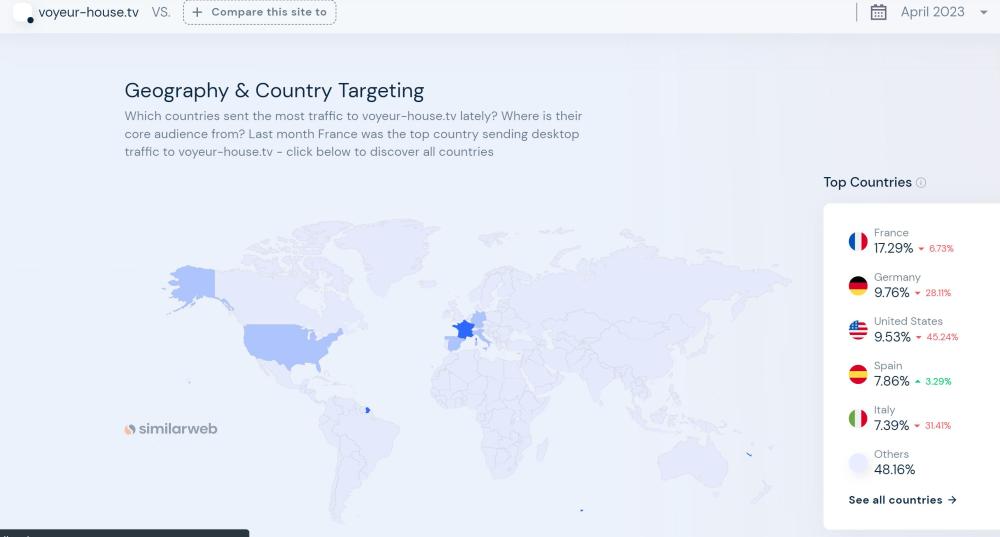Click the Top Countries info icon
The height and width of the screenshot is (537, 1000).
click(921, 183)
